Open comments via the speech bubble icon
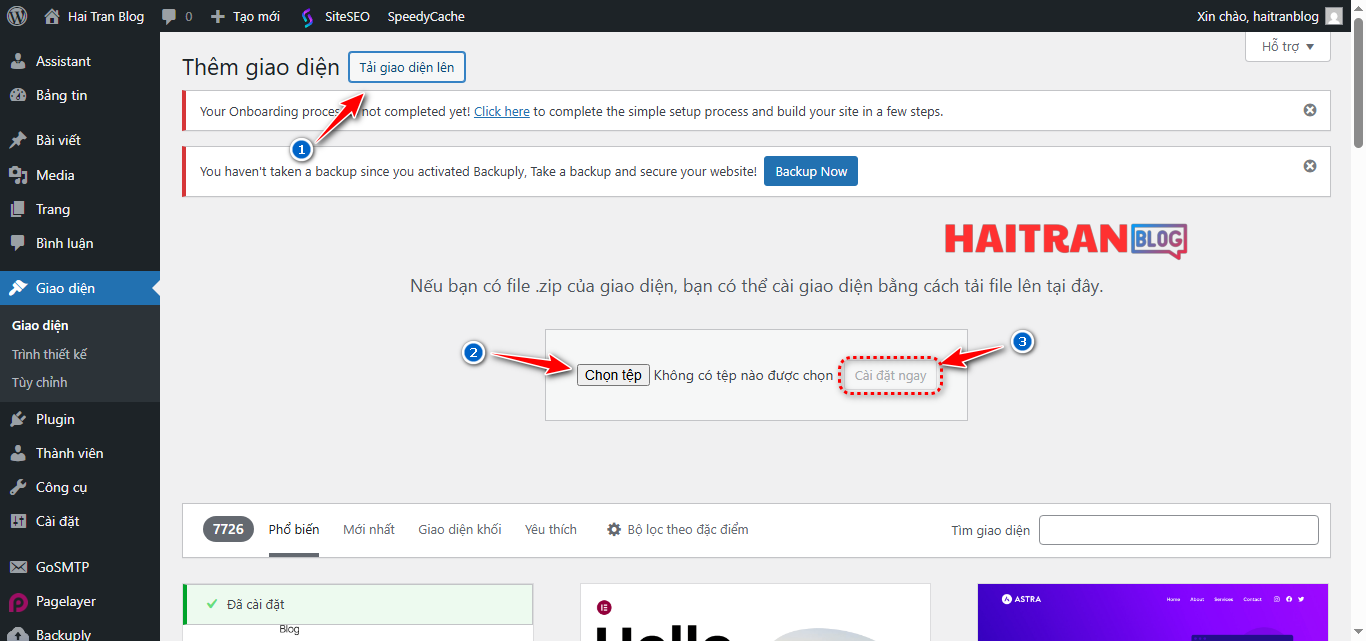The image size is (1366, 641). (170, 16)
